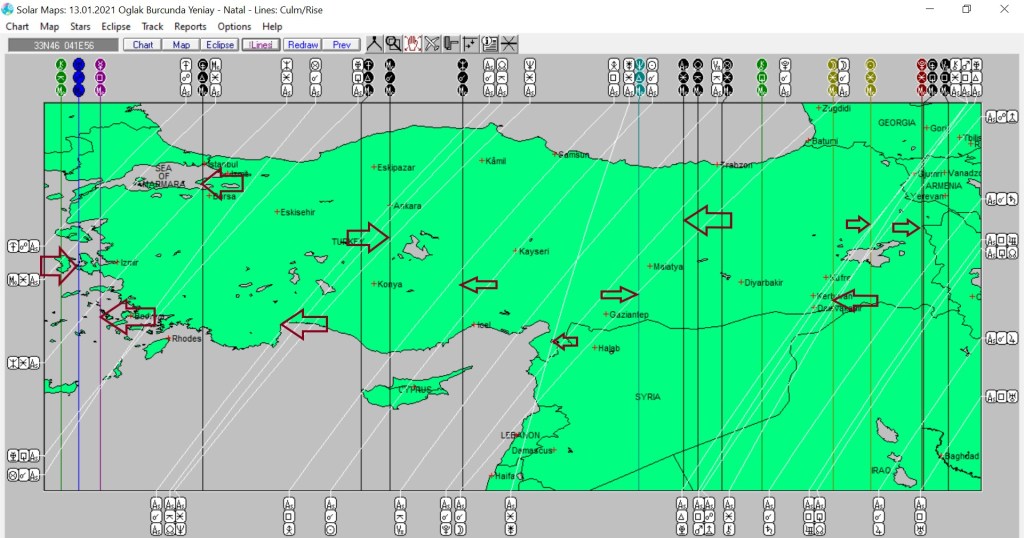Activate the magnifying glass zoom tool
The height and width of the screenshot is (538, 1024).
[393, 44]
